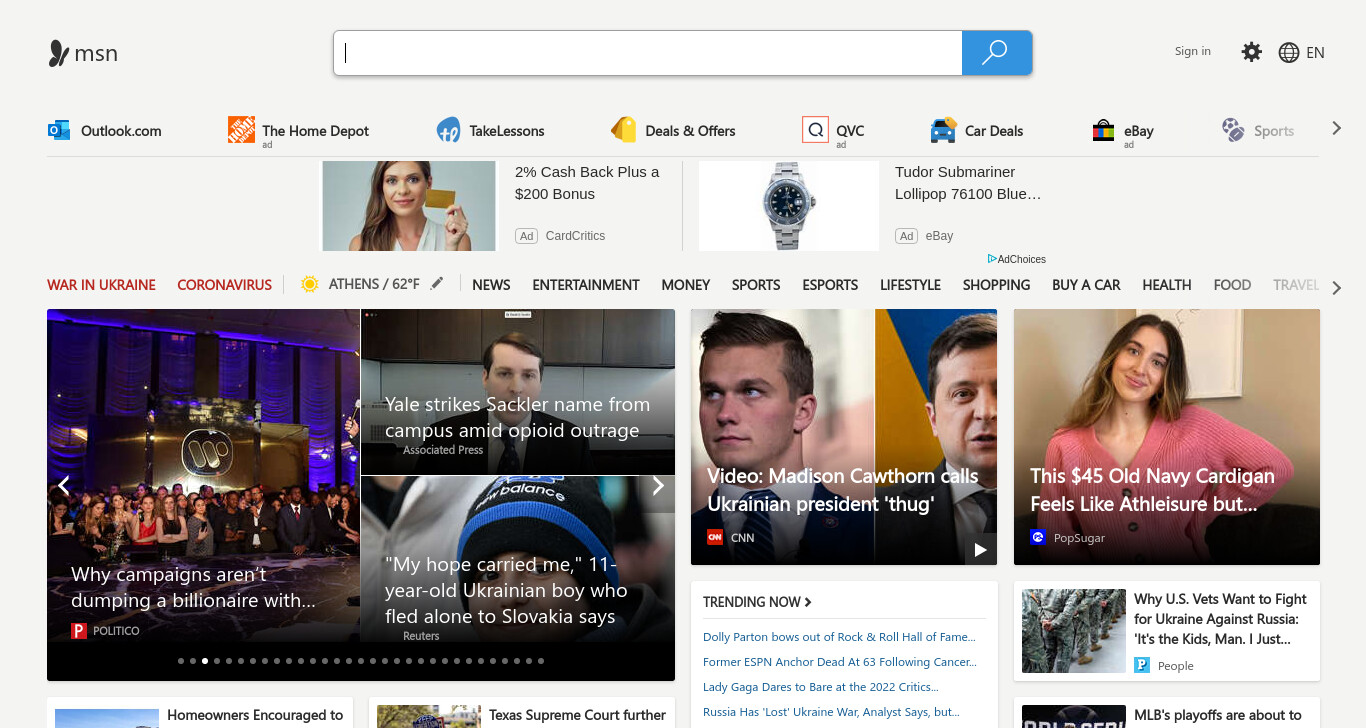This screenshot has width=1366, height=728.
Task: Click the CNN source logo
Action: pyautogui.click(x=715, y=537)
